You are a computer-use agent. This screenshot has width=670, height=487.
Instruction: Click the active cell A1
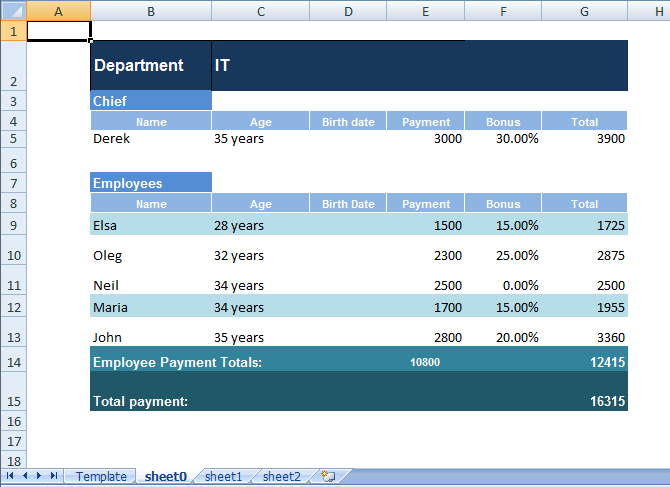tap(59, 31)
